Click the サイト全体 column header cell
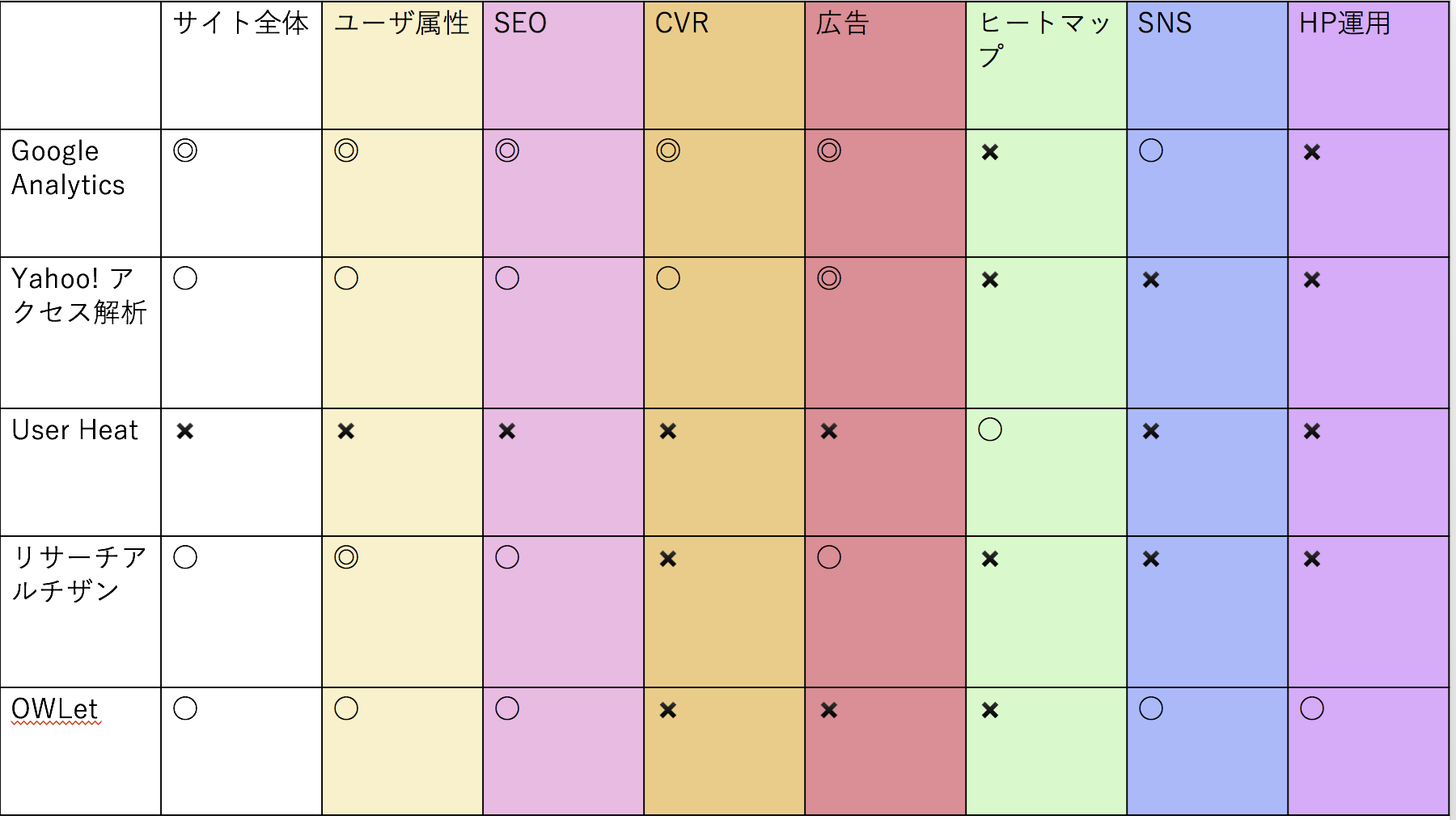The width and height of the screenshot is (1456, 820). [x=241, y=66]
